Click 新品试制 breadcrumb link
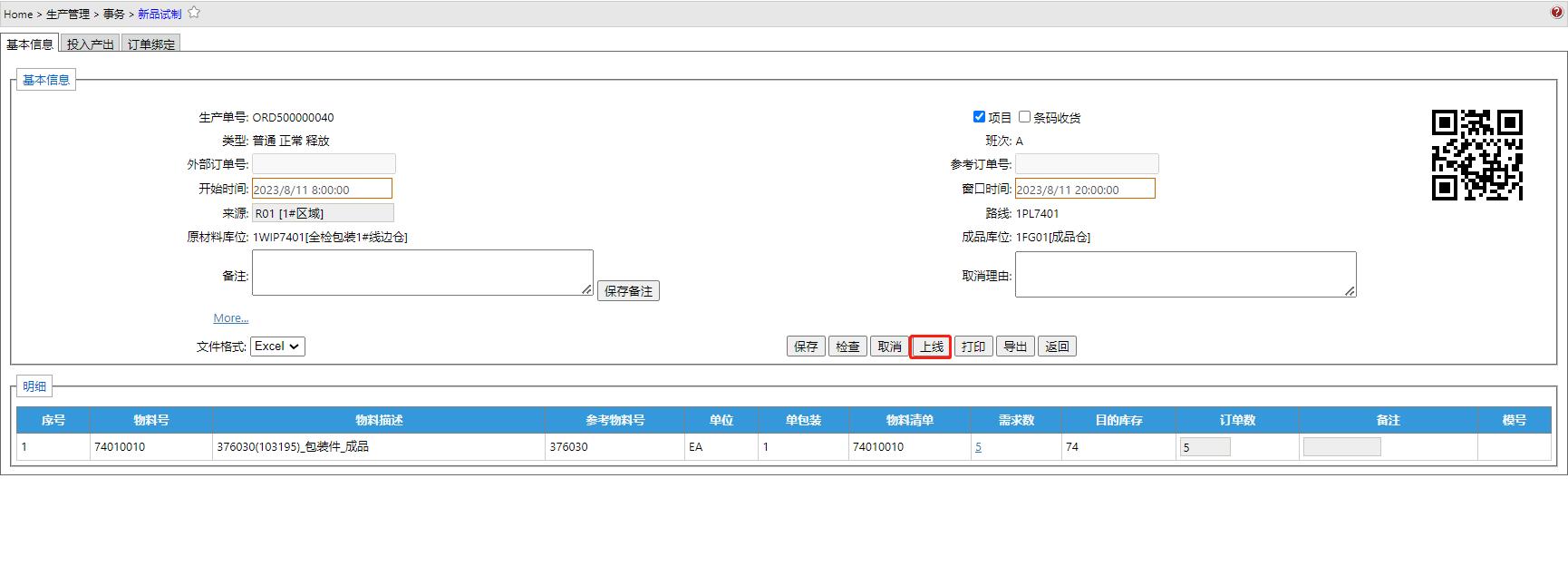This screenshot has width=1568, height=566. pos(160,14)
